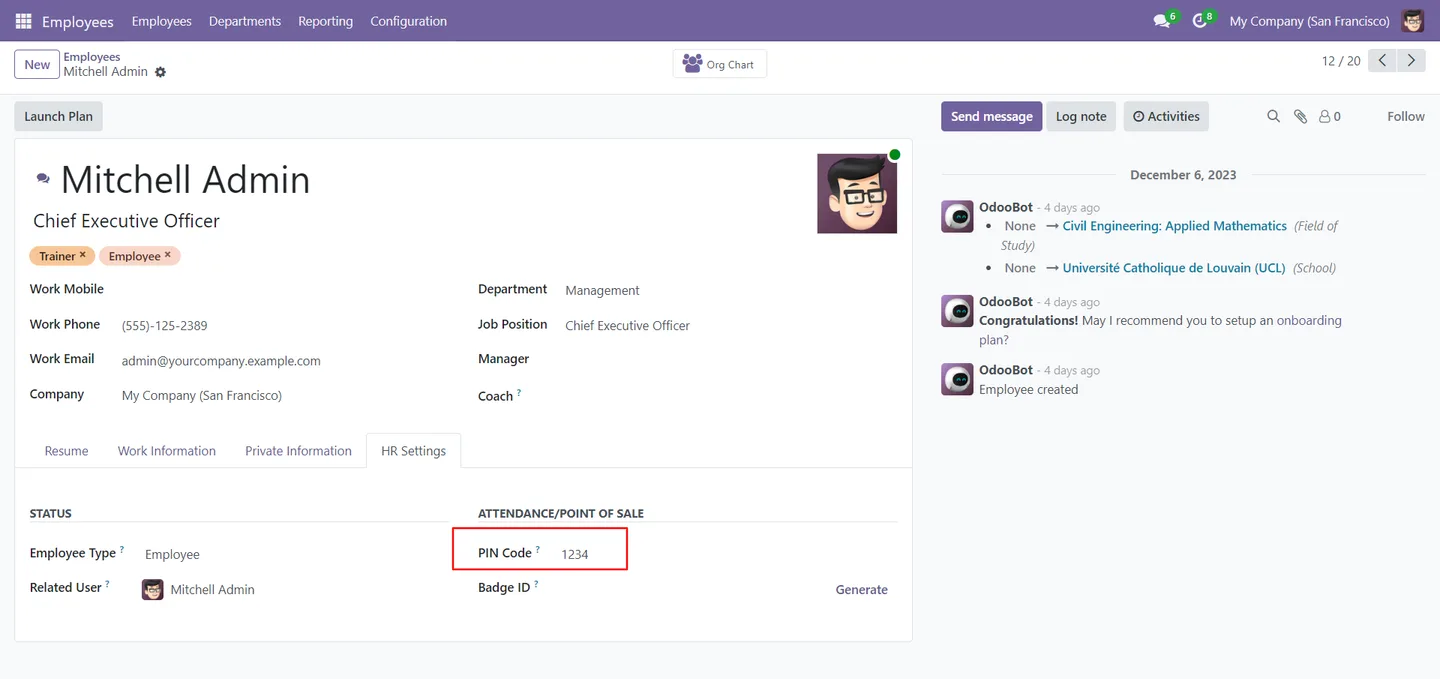Click Follow in the chatter
This screenshot has height=679, width=1440.
click(x=1405, y=116)
